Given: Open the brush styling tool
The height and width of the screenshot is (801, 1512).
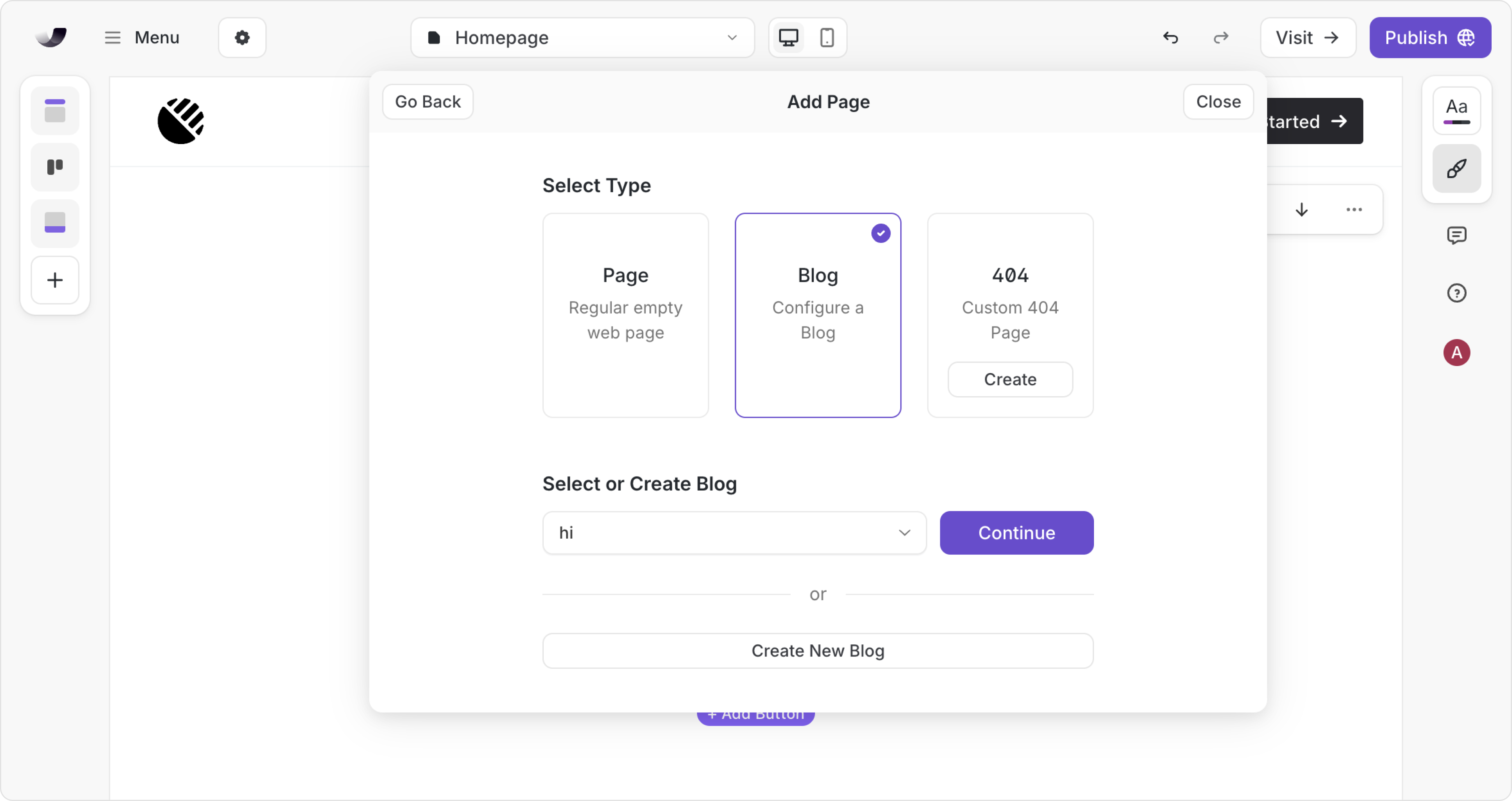Looking at the screenshot, I should point(1456,169).
